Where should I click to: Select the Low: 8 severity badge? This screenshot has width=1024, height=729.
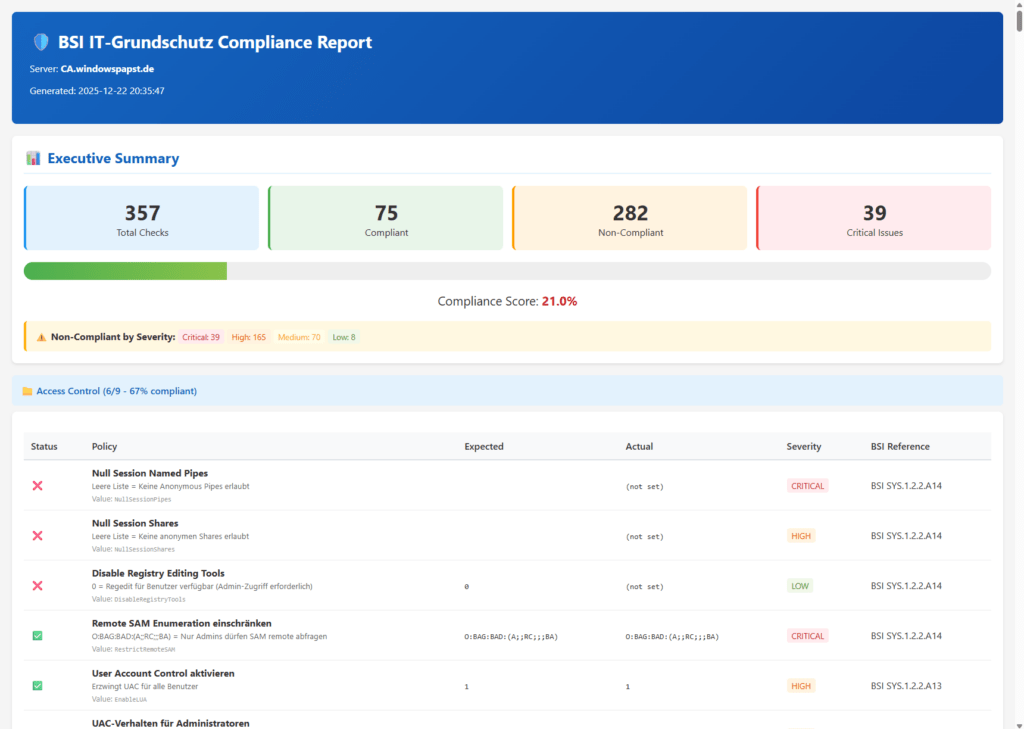click(343, 336)
